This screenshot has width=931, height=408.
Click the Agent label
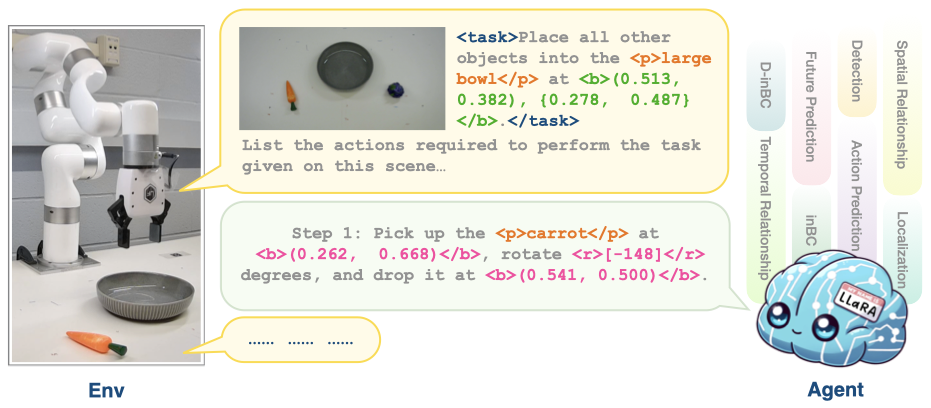click(835, 389)
